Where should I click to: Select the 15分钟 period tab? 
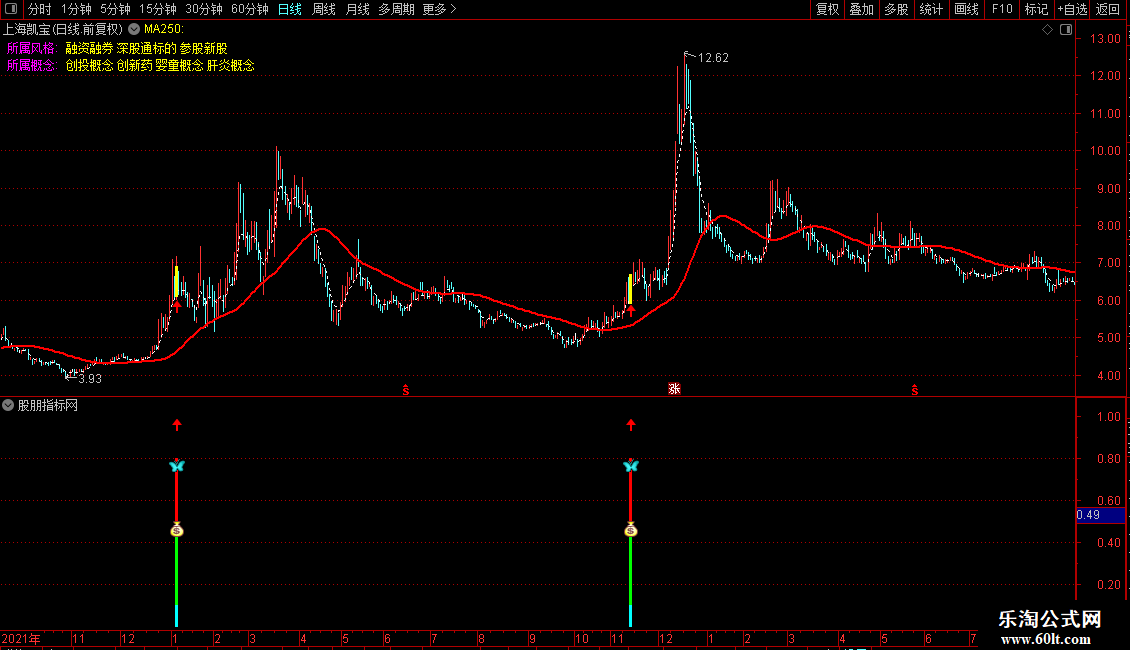pos(157,9)
